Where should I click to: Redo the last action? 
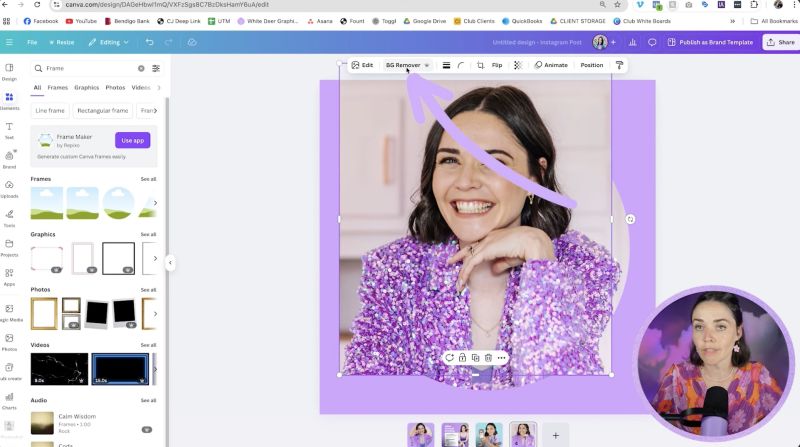[168, 42]
